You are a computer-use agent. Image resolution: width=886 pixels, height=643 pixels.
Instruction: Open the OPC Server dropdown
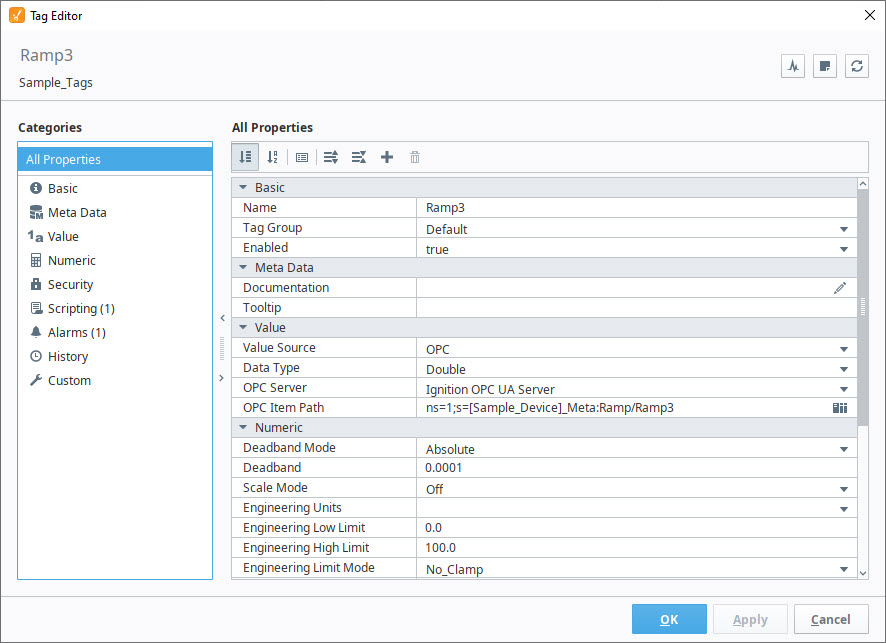(844, 389)
